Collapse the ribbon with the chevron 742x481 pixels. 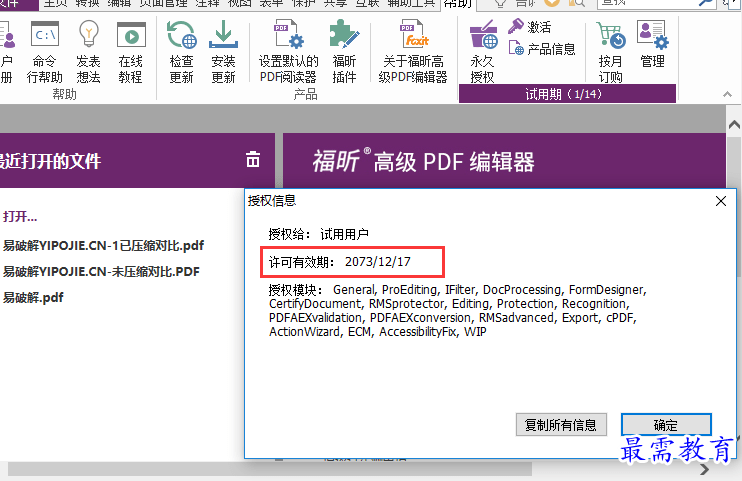(727, 94)
